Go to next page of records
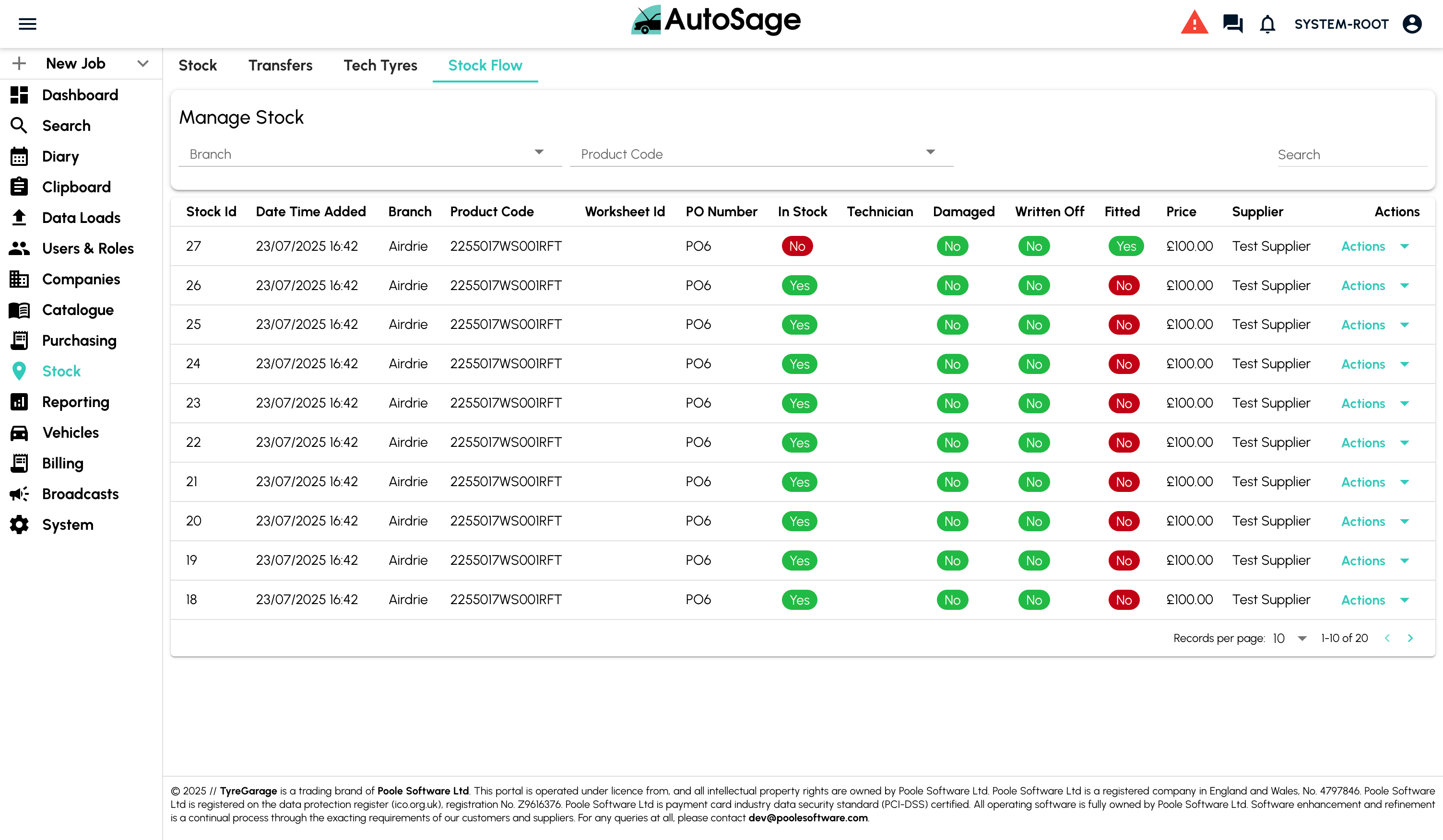1443x840 pixels. (1410, 638)
